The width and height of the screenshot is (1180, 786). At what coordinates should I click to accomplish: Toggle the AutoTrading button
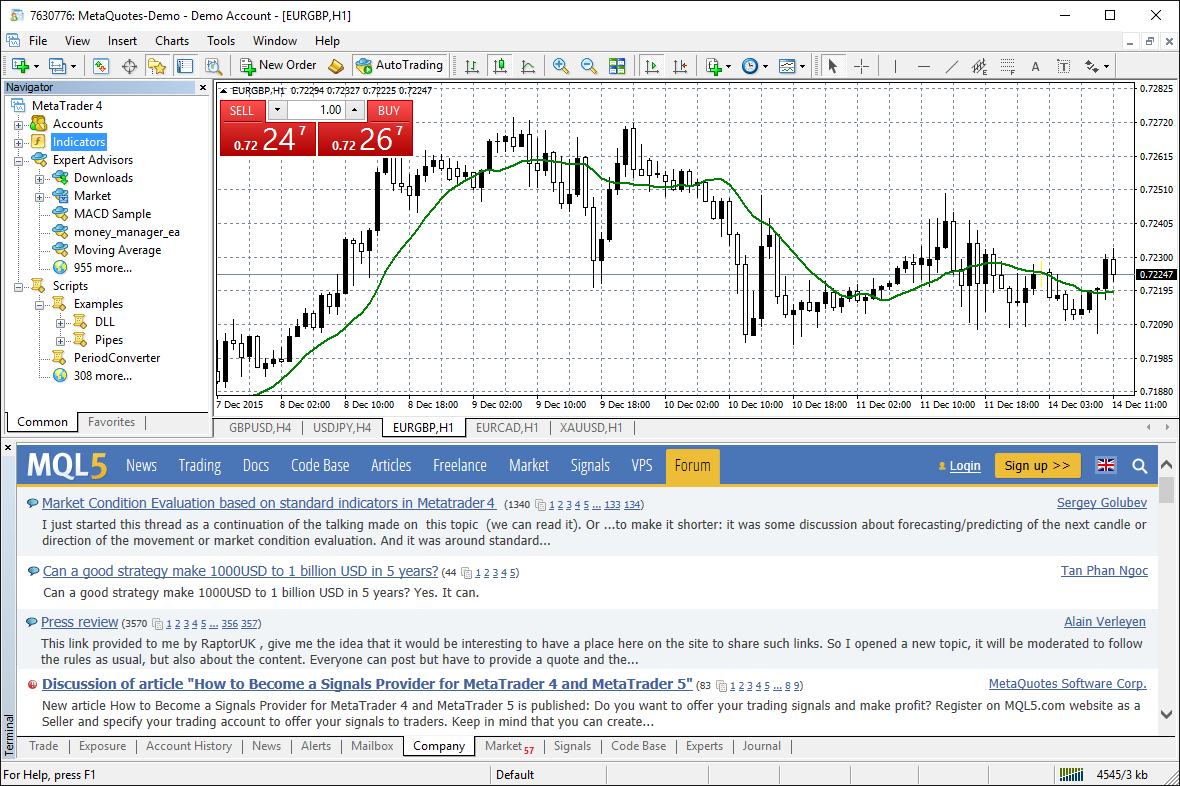399,66
